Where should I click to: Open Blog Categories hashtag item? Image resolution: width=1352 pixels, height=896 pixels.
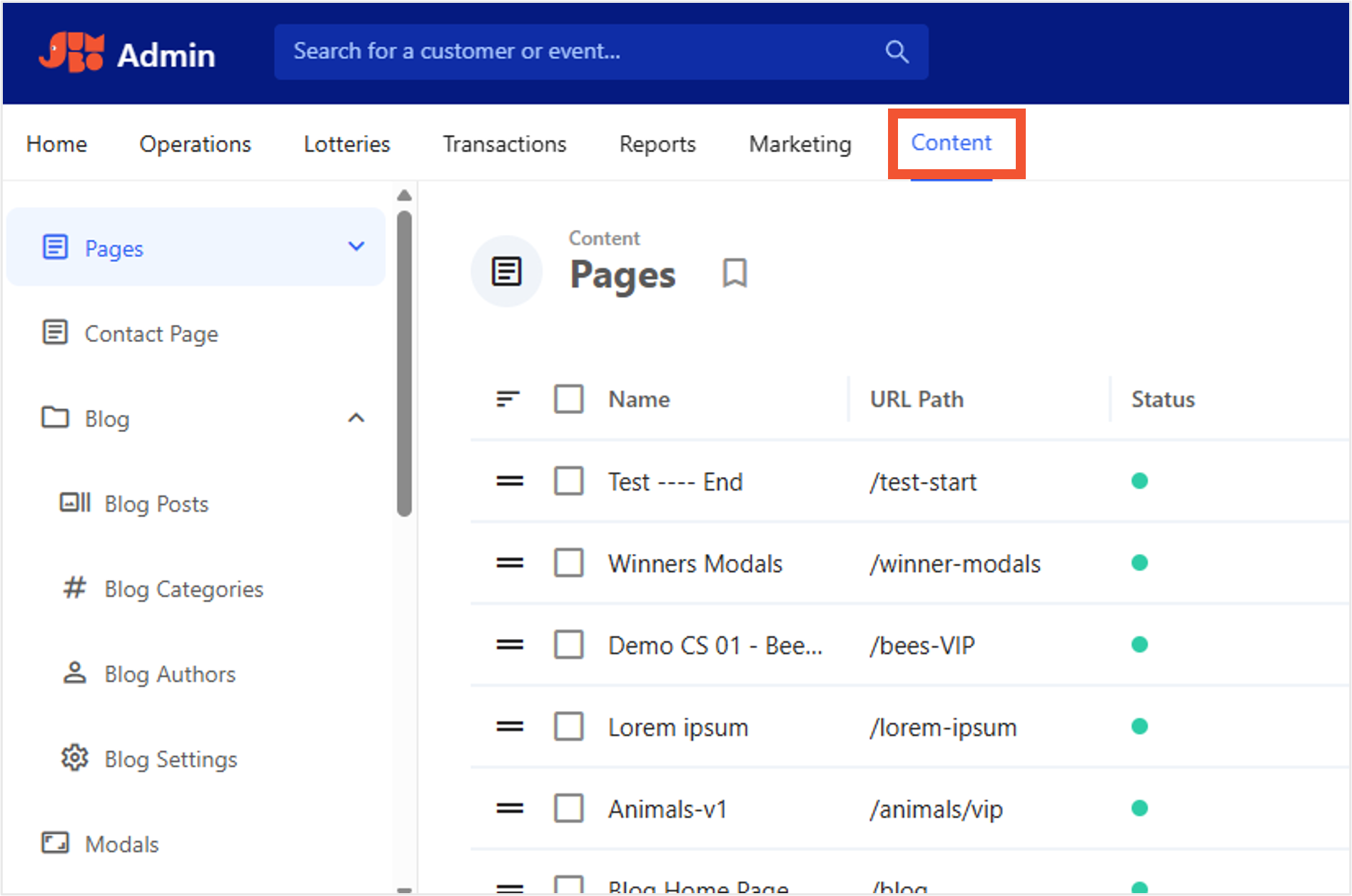click(x=163, y=589)
